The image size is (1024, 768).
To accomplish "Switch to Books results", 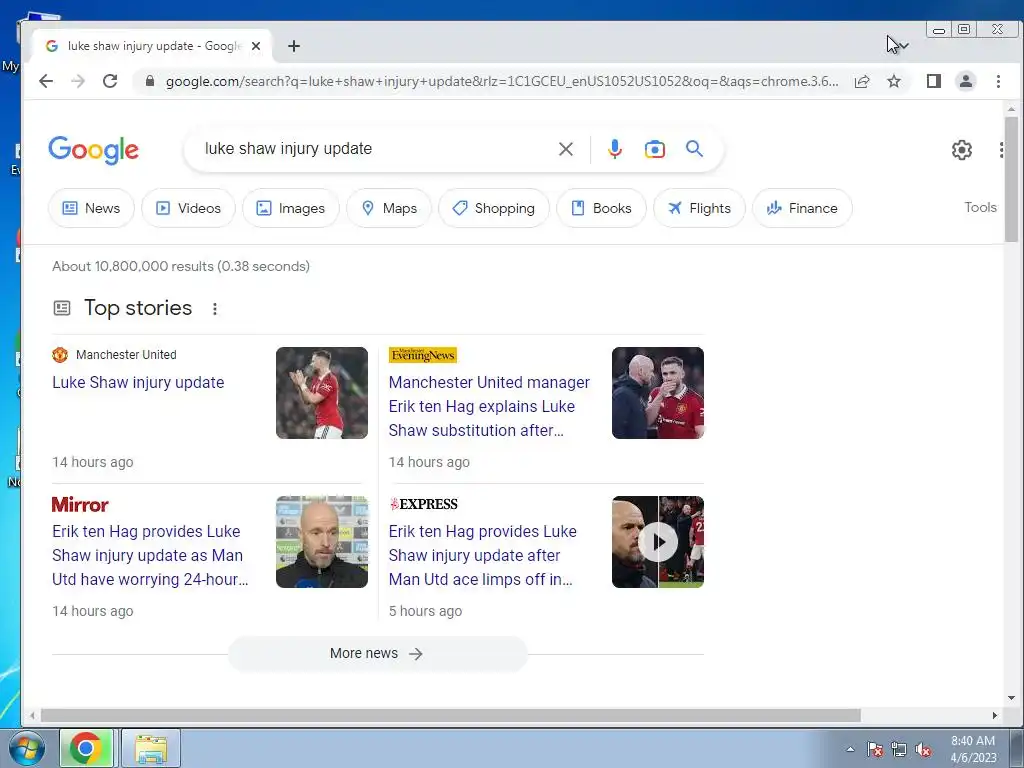I will [601, 208].
